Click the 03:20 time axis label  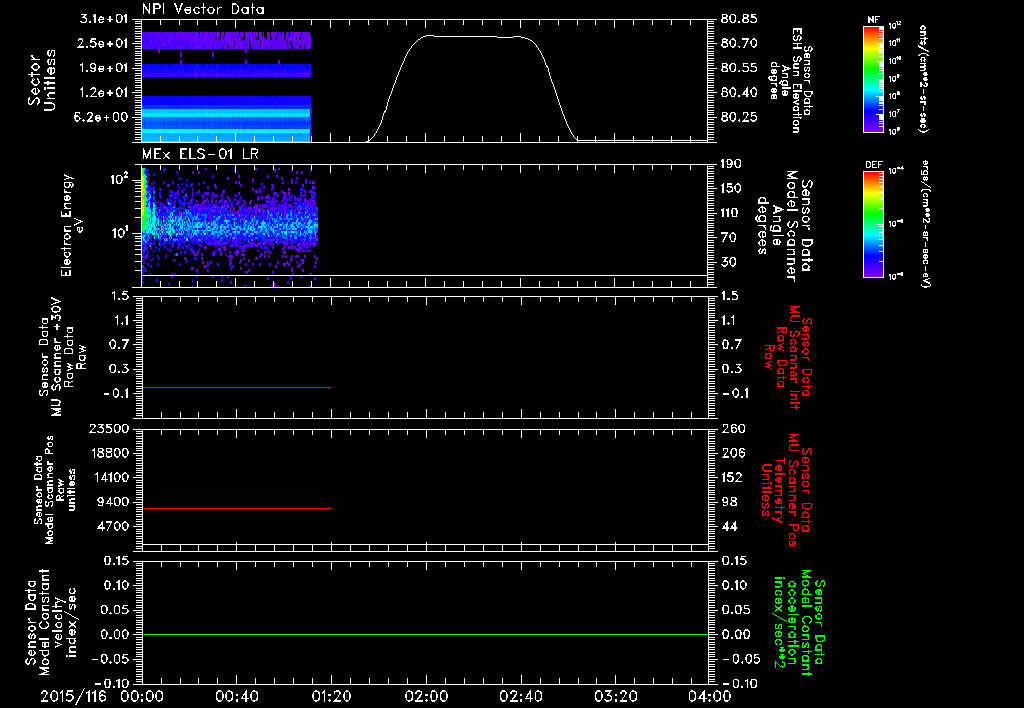[615, 696]
